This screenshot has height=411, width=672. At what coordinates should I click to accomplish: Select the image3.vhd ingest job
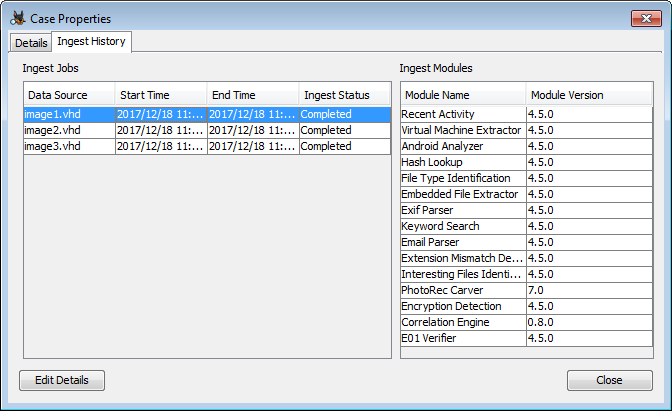pyautogui.click(x=207, y=146)
